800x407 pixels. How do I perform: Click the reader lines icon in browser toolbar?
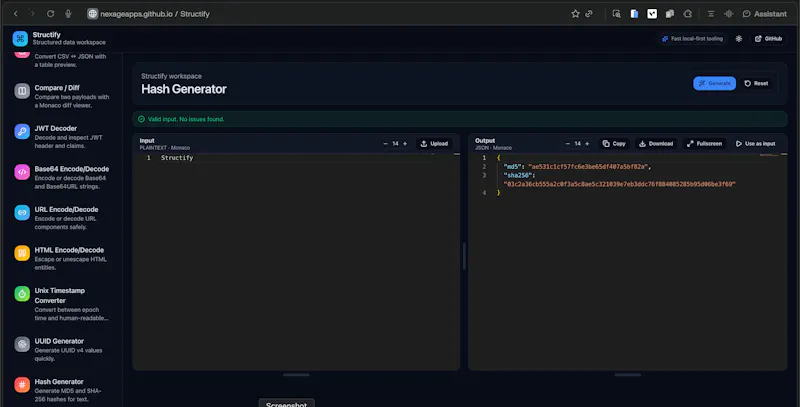coord(711,14)
